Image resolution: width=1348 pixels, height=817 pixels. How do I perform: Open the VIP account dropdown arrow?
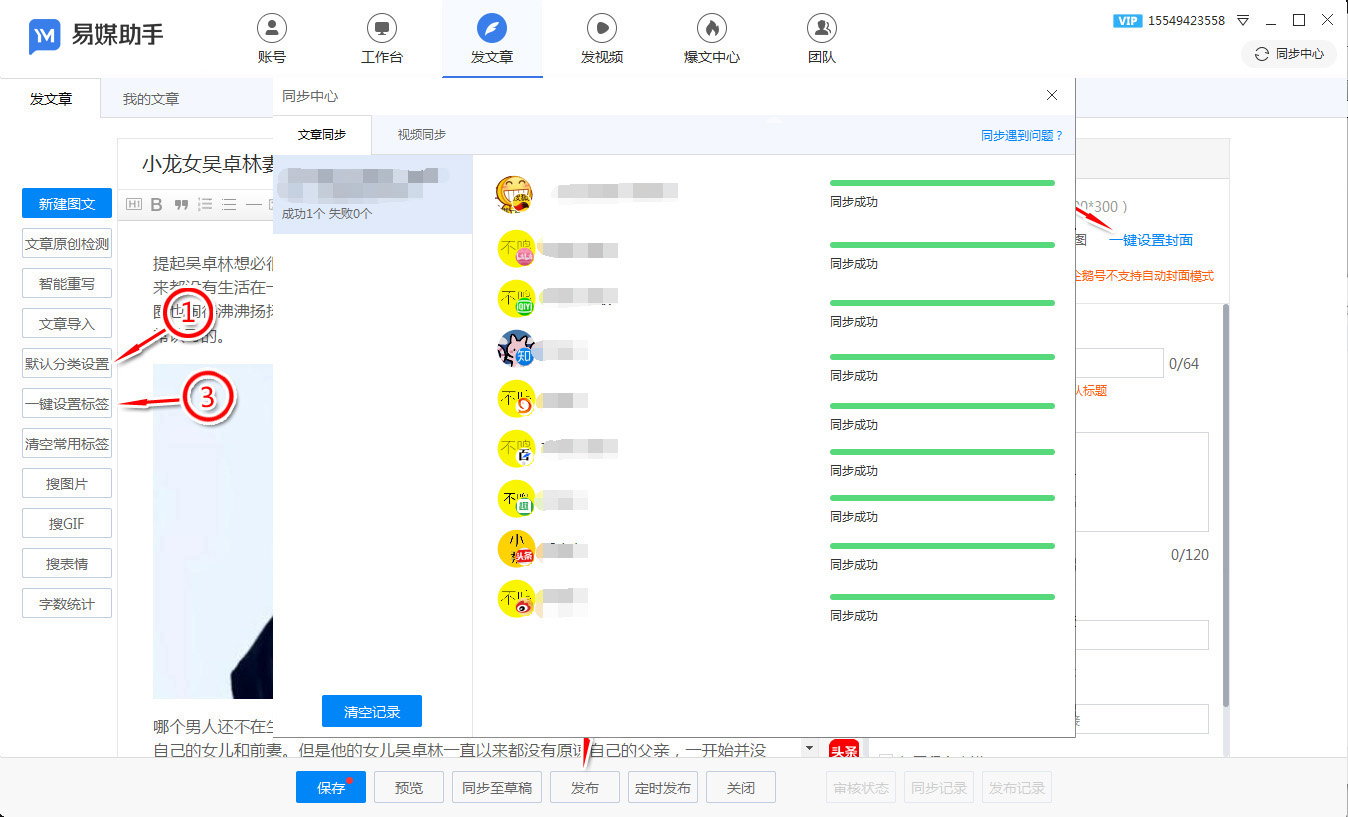[1243, 20]
